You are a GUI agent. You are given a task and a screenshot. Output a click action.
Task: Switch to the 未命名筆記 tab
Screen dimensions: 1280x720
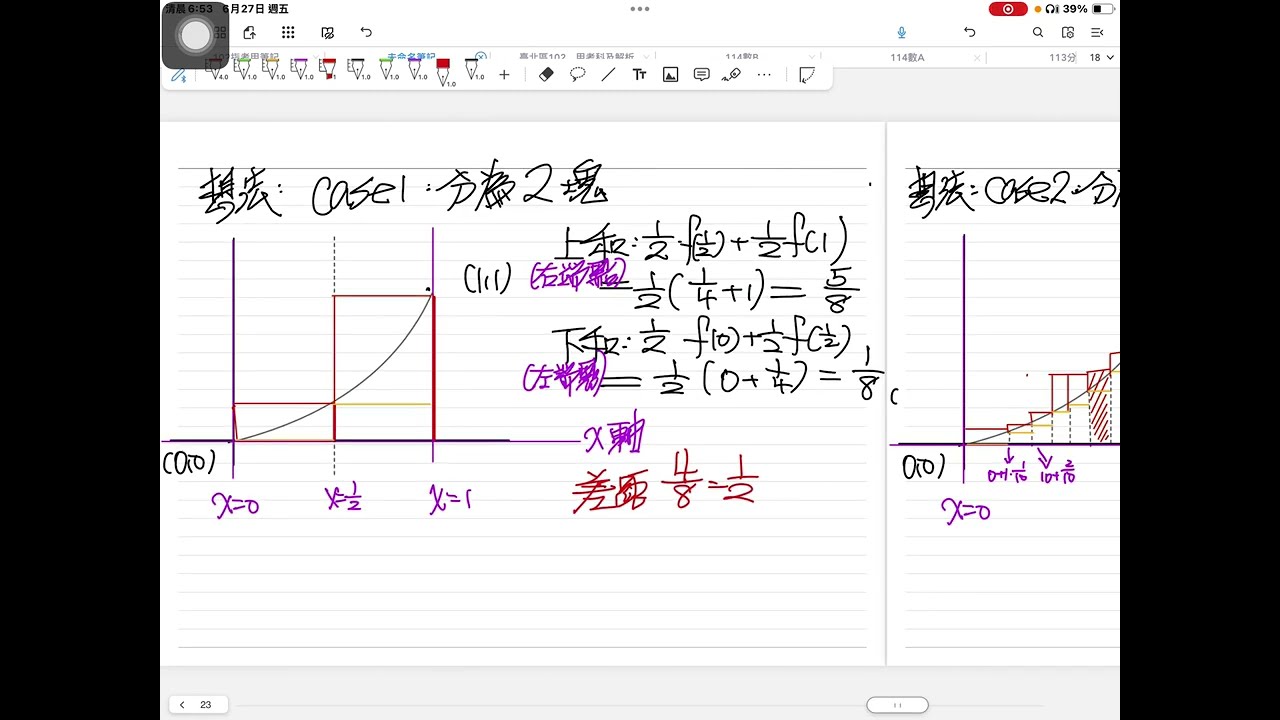[x=411, y=57]
